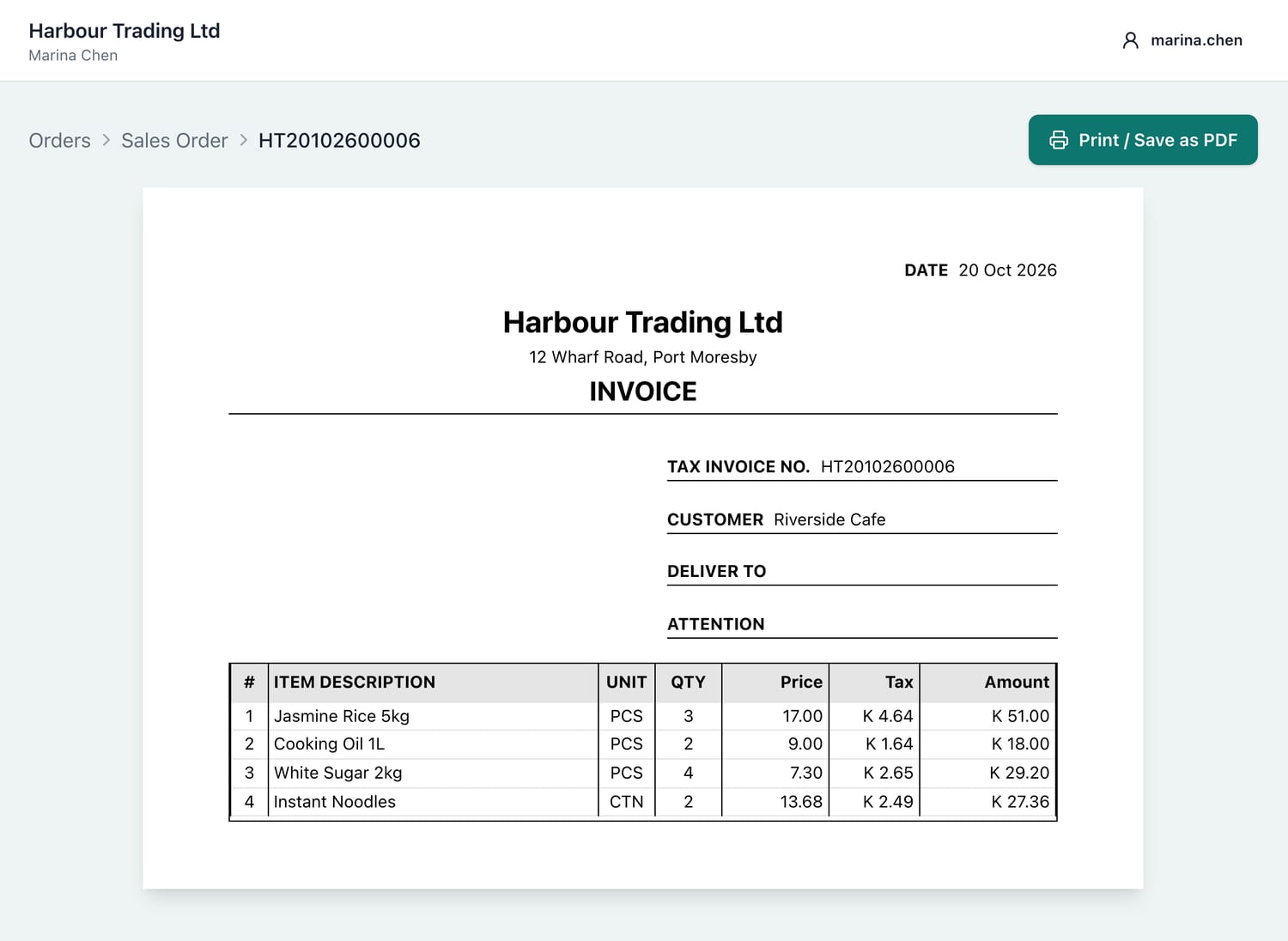Click the amount K 27.36
The image size is (1288, 941).
(x=1020, y=802)
